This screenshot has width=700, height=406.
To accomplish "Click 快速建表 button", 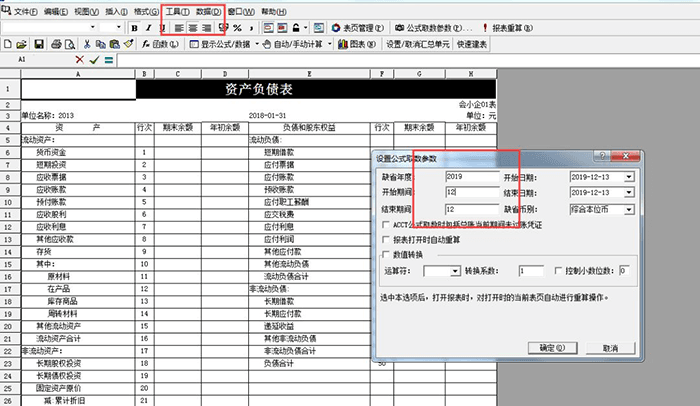I will (472, 44).
